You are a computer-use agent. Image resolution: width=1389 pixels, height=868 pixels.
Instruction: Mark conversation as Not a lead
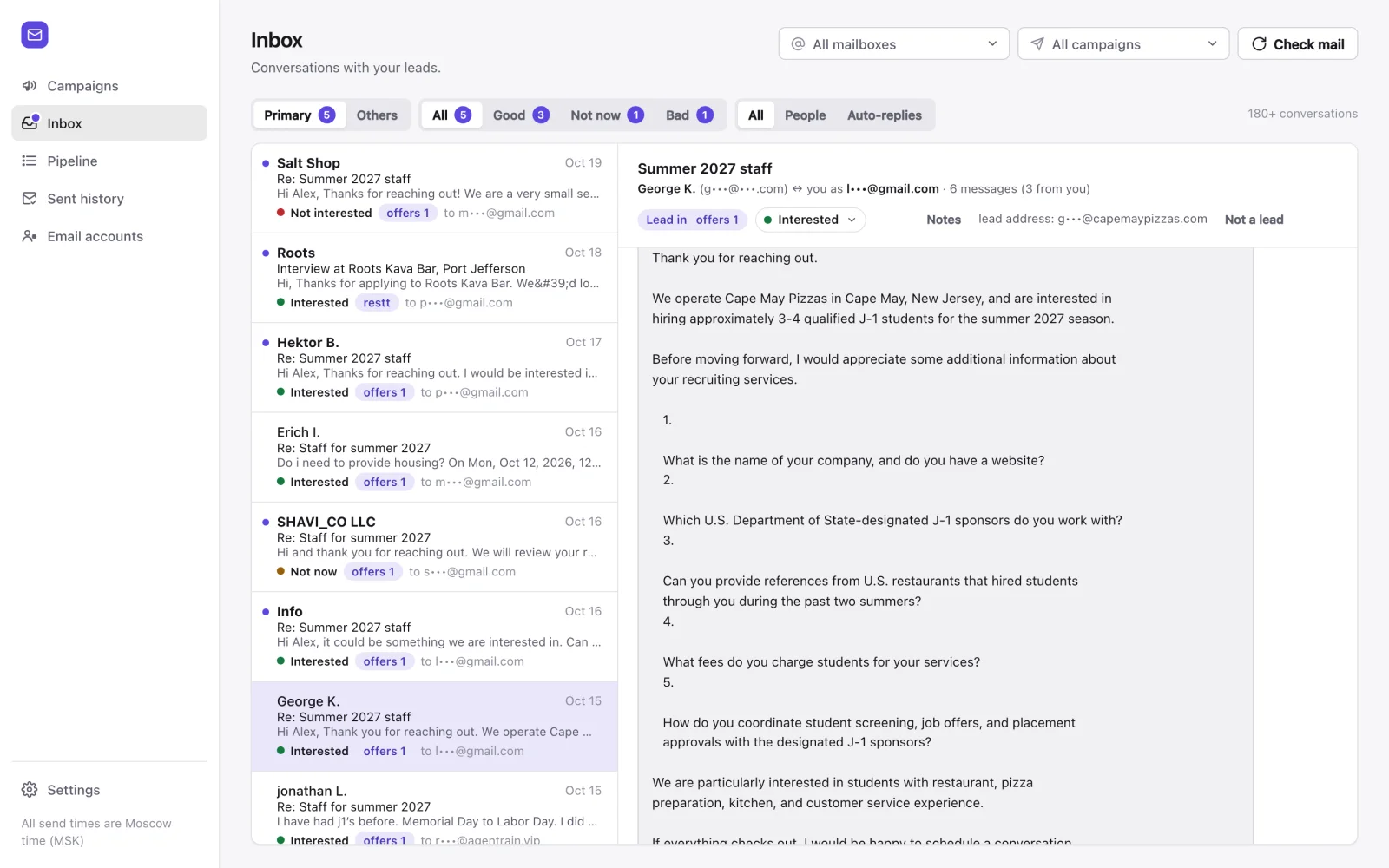click(x=1254, y=220)
